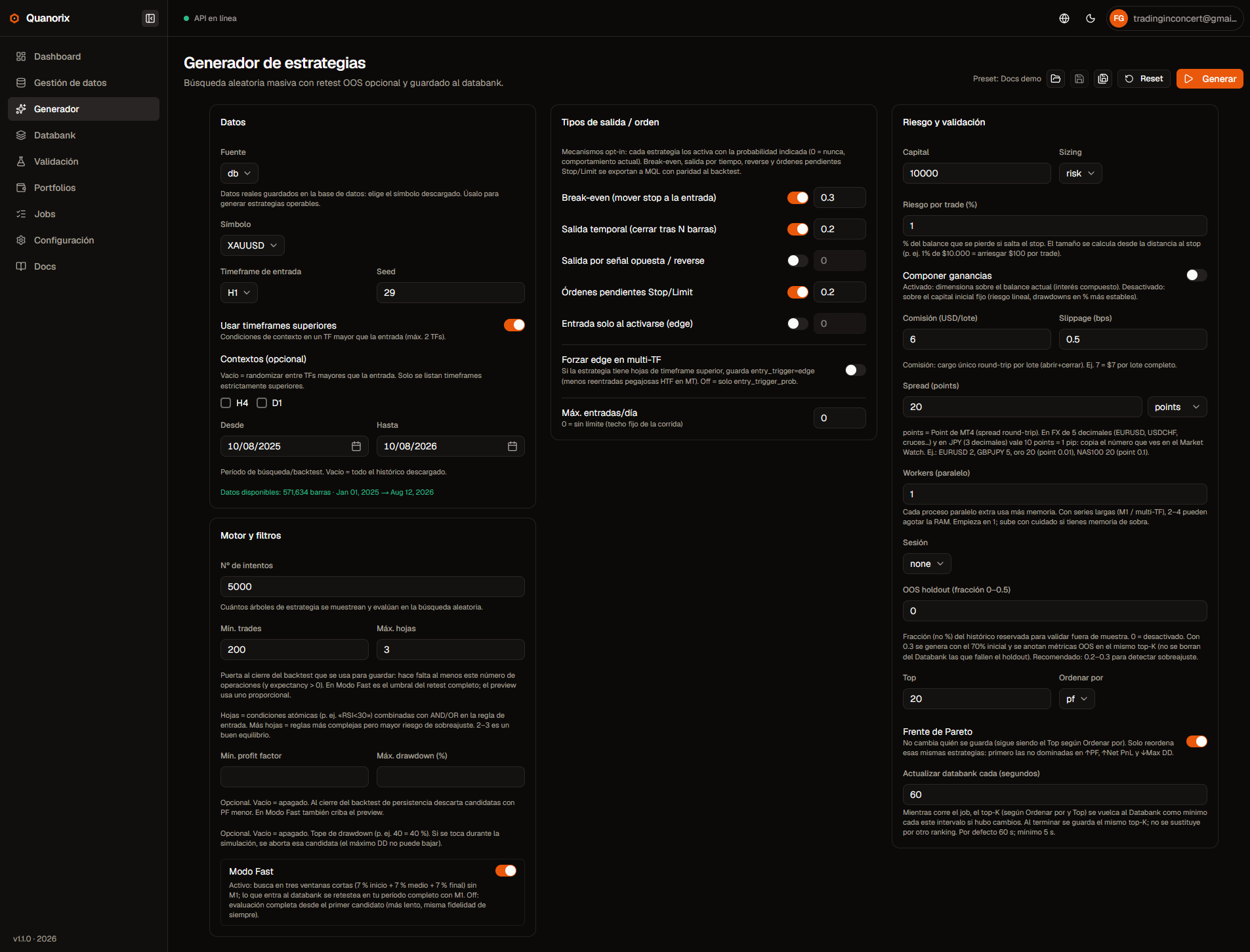Viewport: 1250px width, 952px height.
Task: Check the D1 context checkbox
Action: [x=262, y=403]
